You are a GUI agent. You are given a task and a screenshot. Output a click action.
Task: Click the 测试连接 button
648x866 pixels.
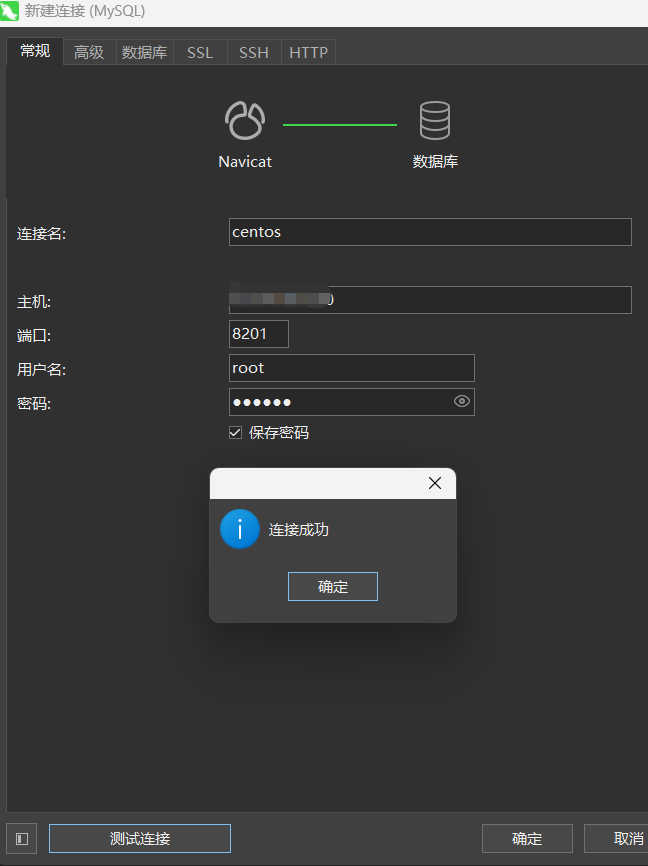(x=140, y=838)
